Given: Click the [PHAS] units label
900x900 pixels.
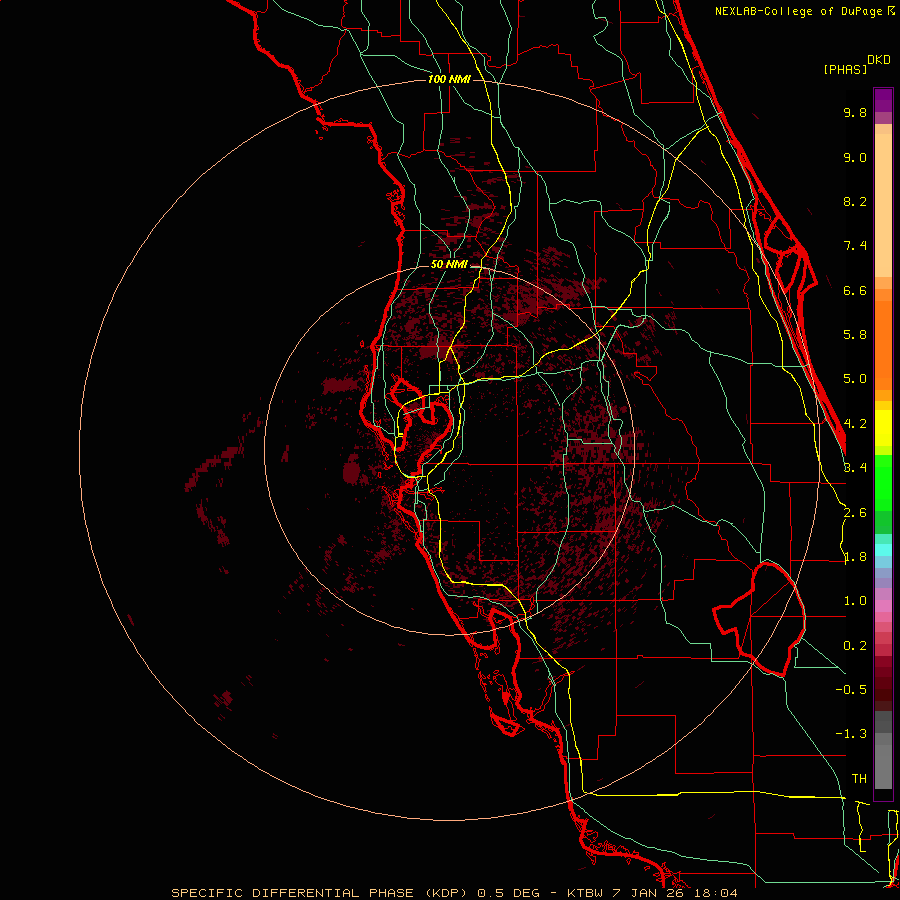Looking at the screenshot, I should (x=844, y=69).
